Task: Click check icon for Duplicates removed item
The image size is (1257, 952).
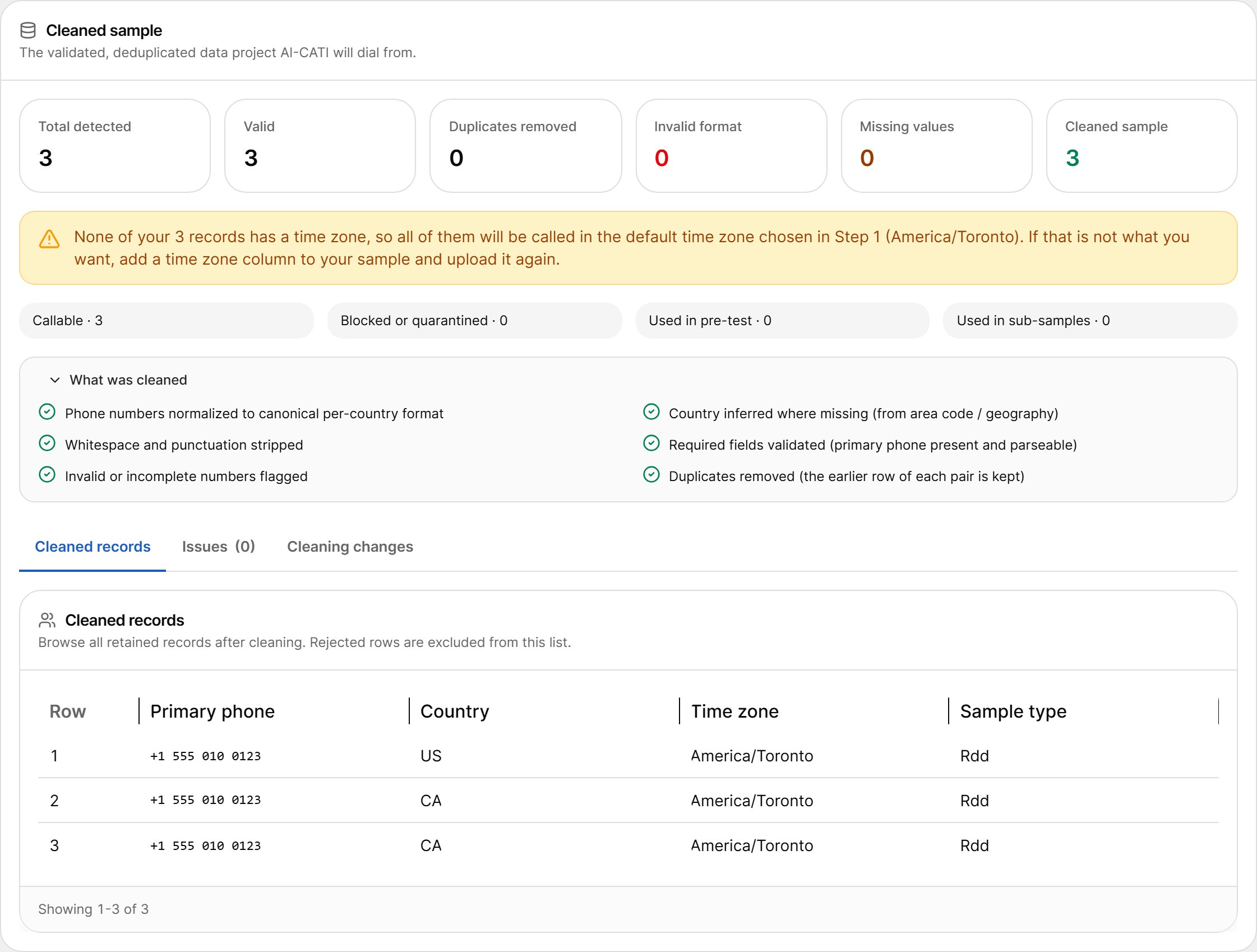Action: tap(651, 474)
